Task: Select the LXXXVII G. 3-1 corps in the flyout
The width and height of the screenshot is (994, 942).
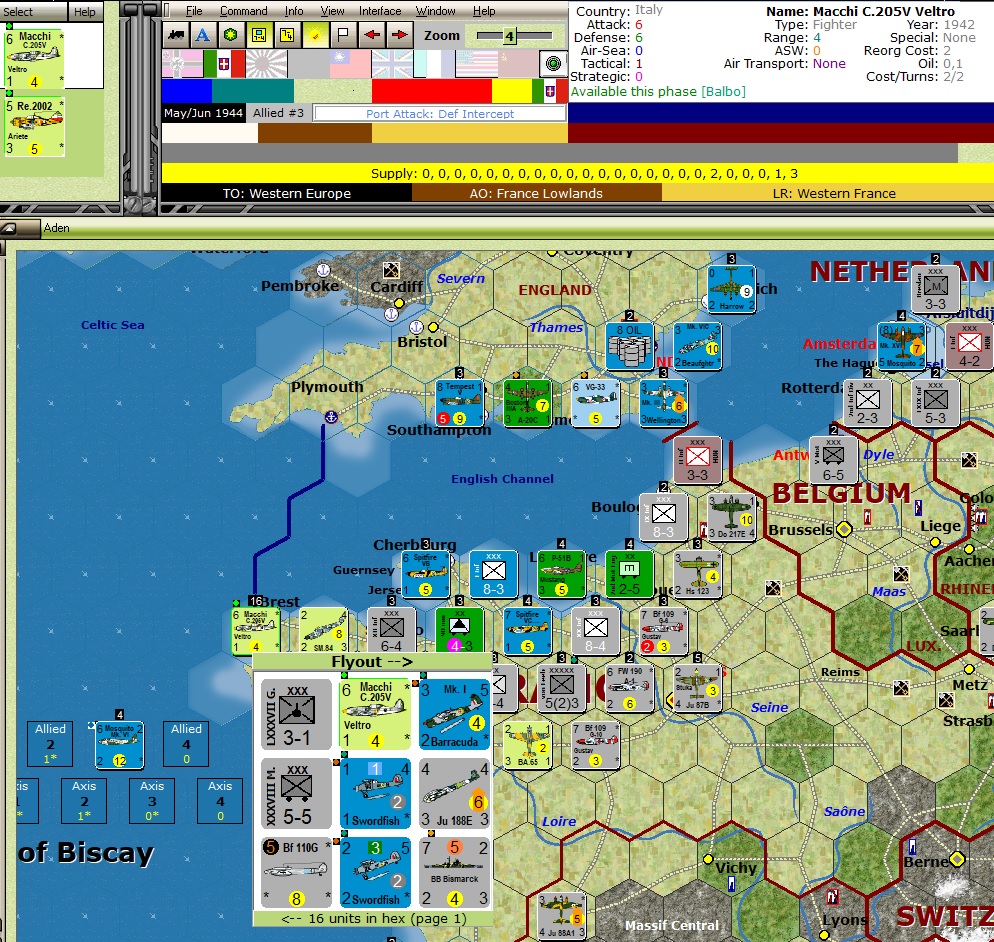Action: tap(296, 714)
